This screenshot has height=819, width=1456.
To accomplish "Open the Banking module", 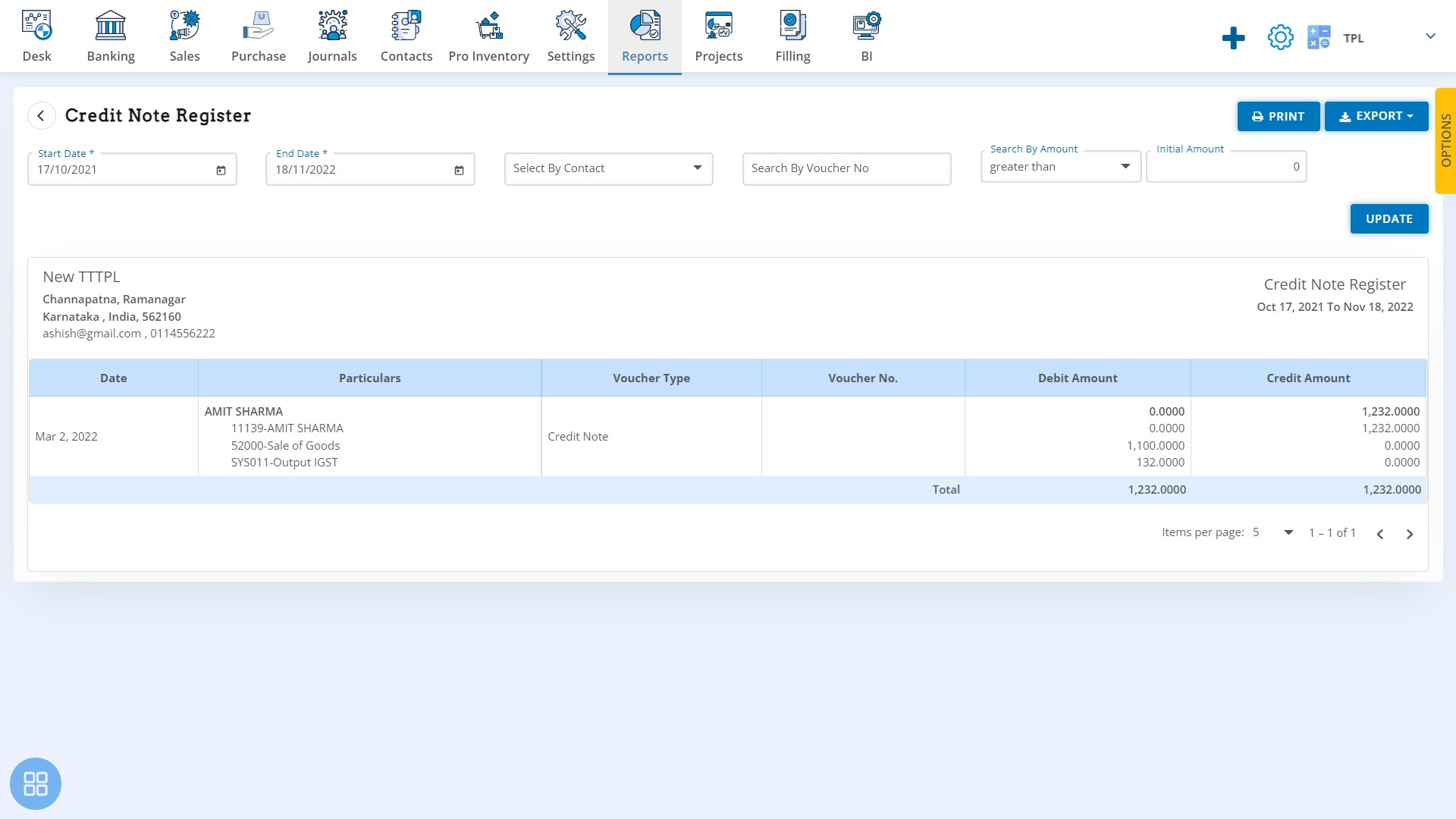I will pos(110,36).
